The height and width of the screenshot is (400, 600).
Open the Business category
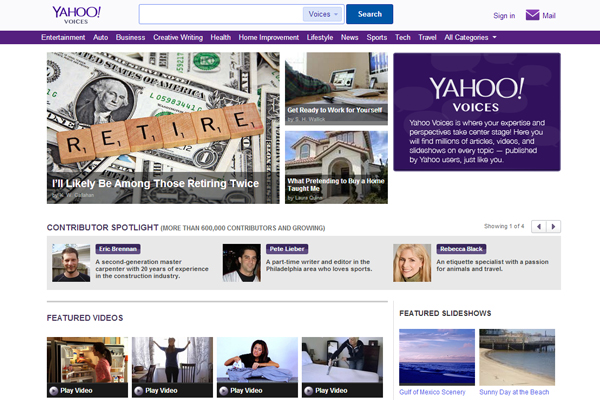coord(130,37)
